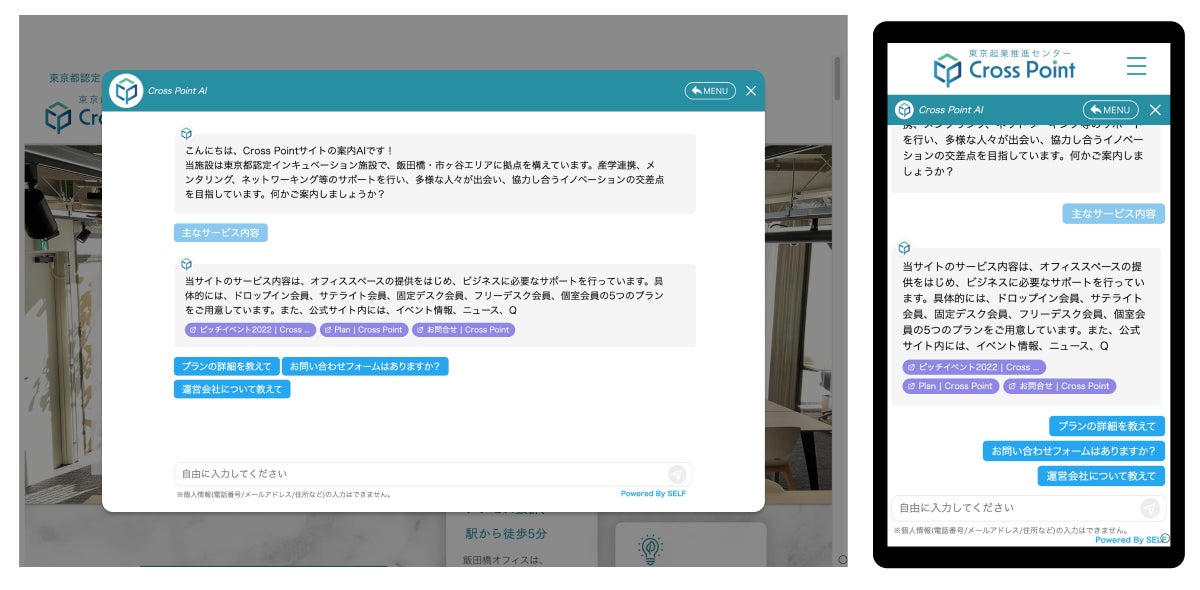Choose お問い合わせフォームはありますか? in desktop chat

(x=365, y=367)
